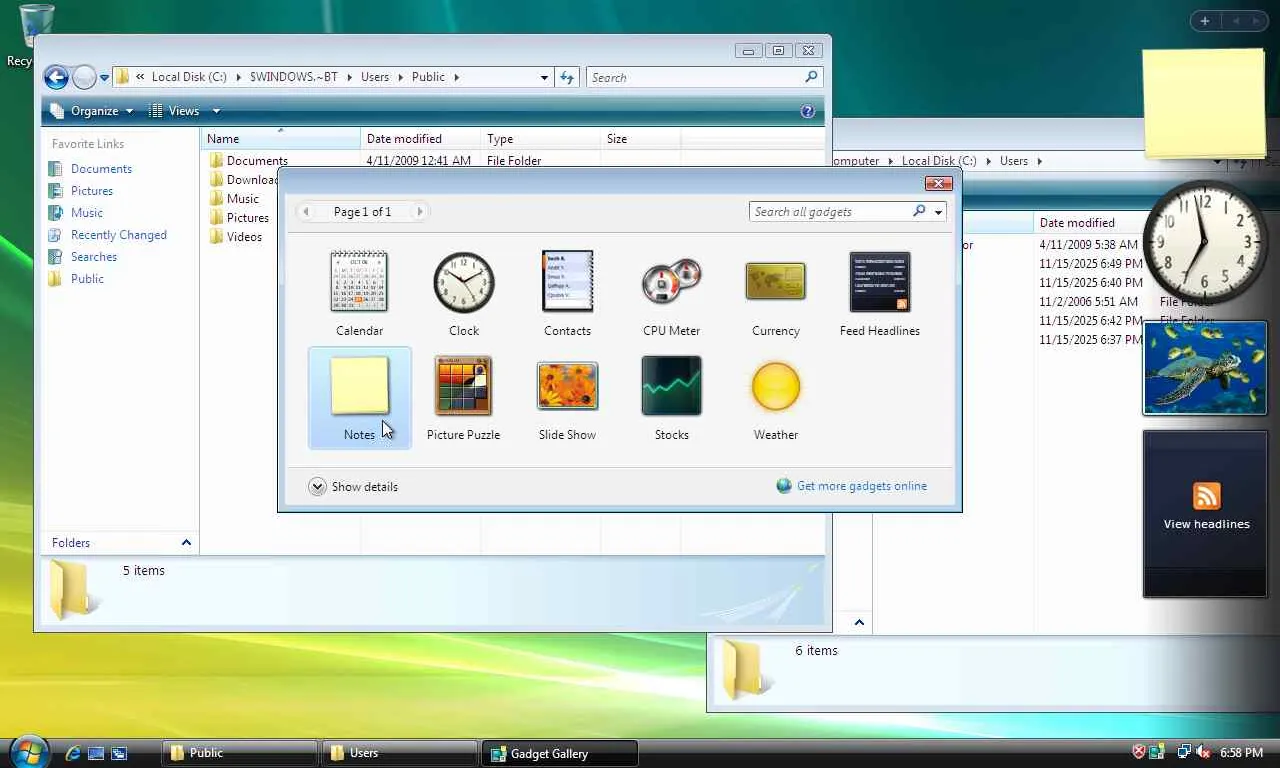
Task: Select the Notes gadget
Action: [359, 398]
